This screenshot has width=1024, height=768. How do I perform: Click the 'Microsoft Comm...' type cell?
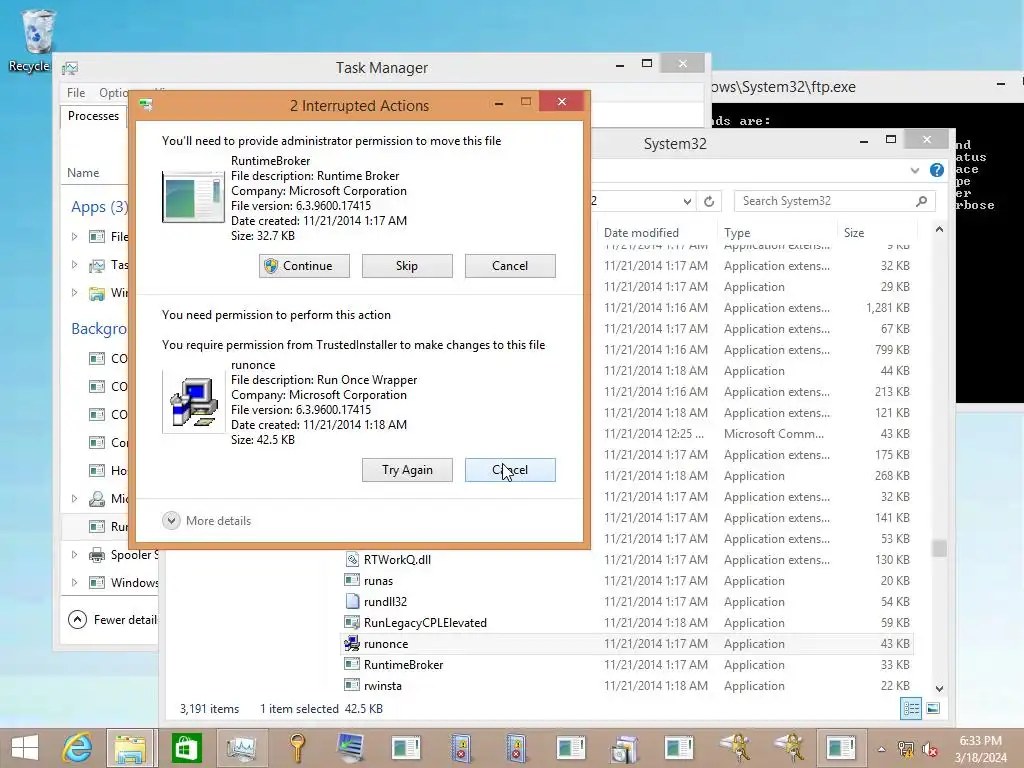click(x=774, y=434)
